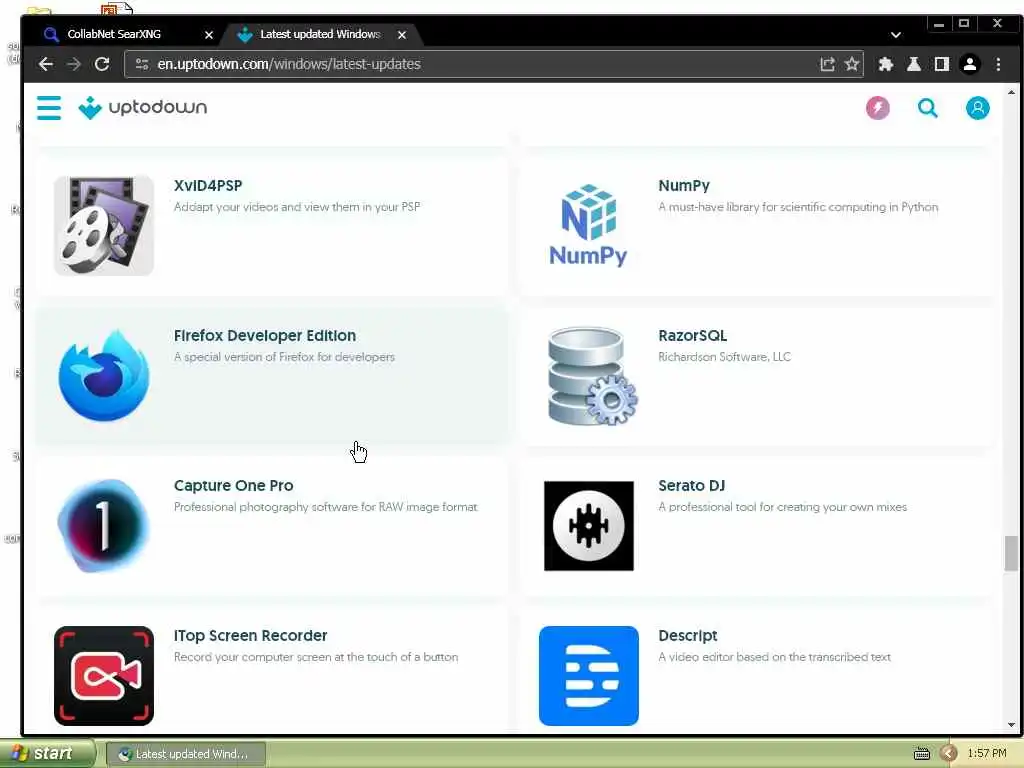The height and width of the screenshot is (768, 1024).
Task: Open the Chrome profile avatar
Action: click(x=970, y=64)
